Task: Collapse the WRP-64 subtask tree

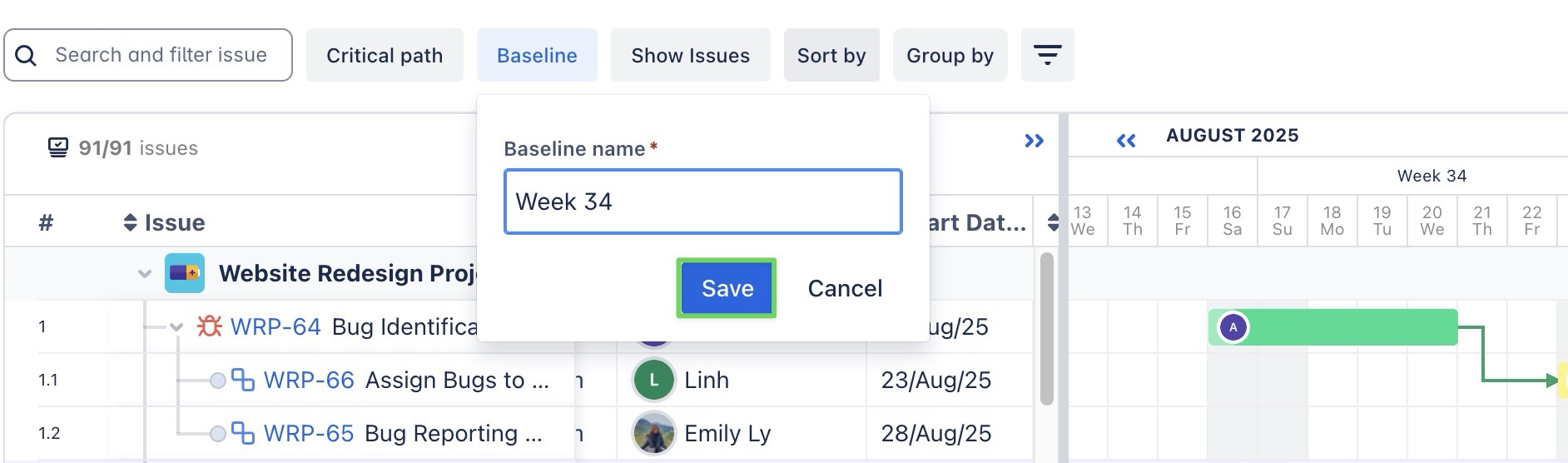Action: (176, 327)
